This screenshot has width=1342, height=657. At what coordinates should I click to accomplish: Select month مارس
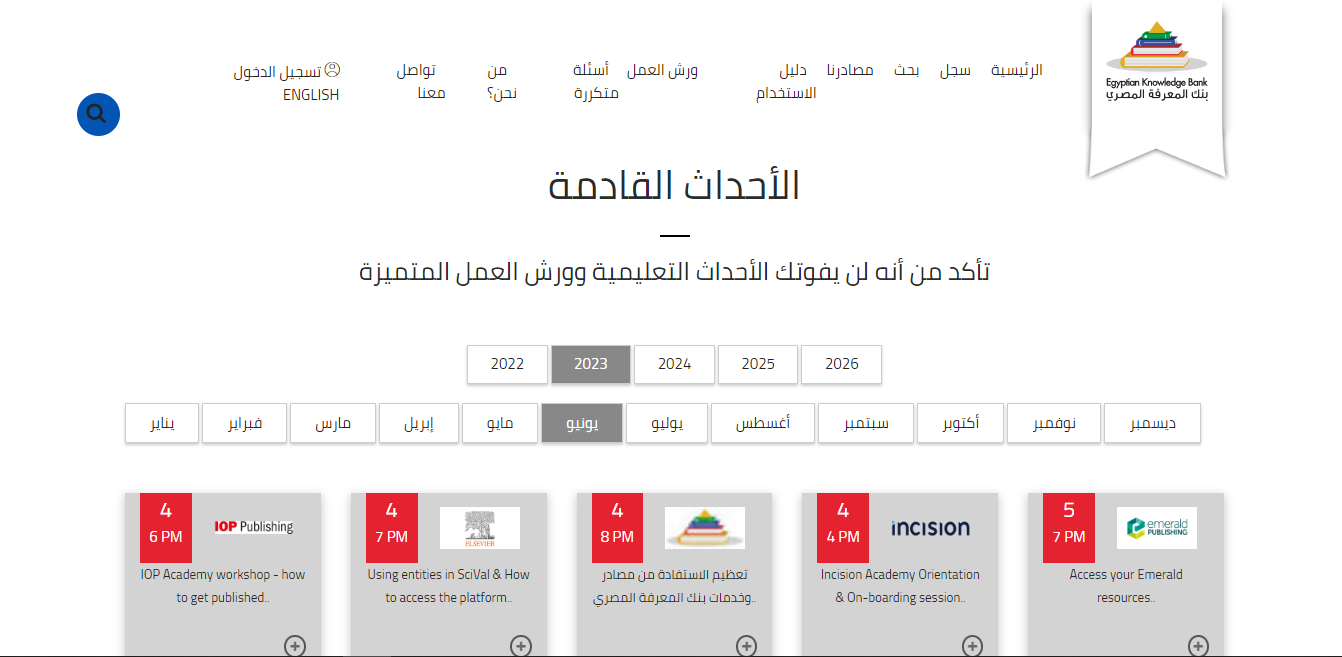tap(333, 423)
